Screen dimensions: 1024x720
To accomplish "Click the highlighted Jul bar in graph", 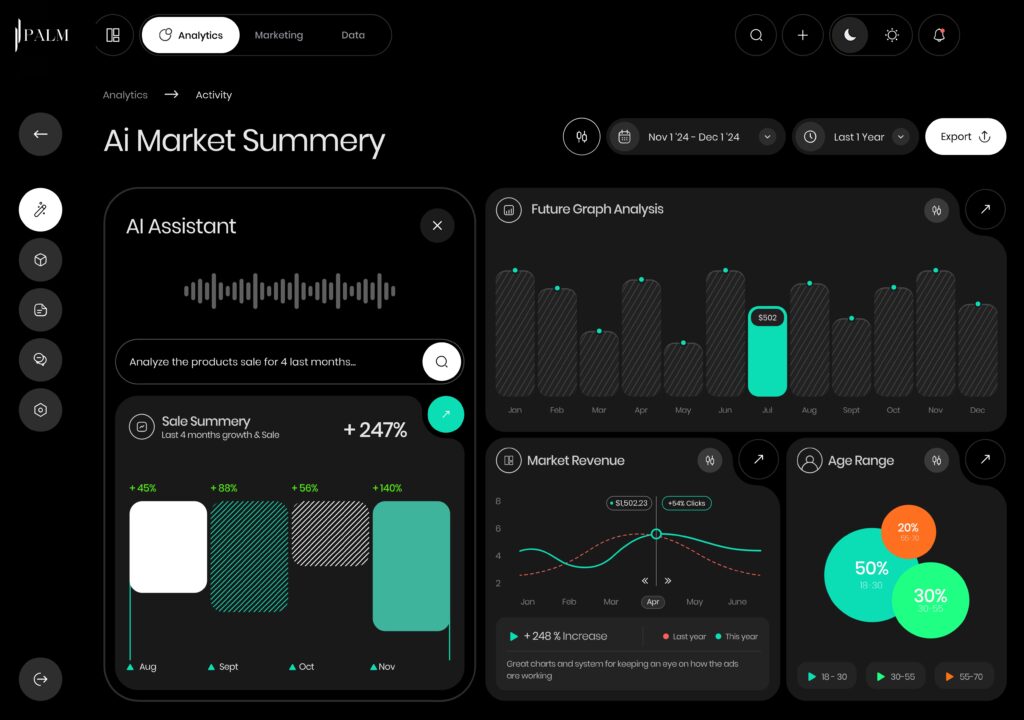I will click(767, 352).
